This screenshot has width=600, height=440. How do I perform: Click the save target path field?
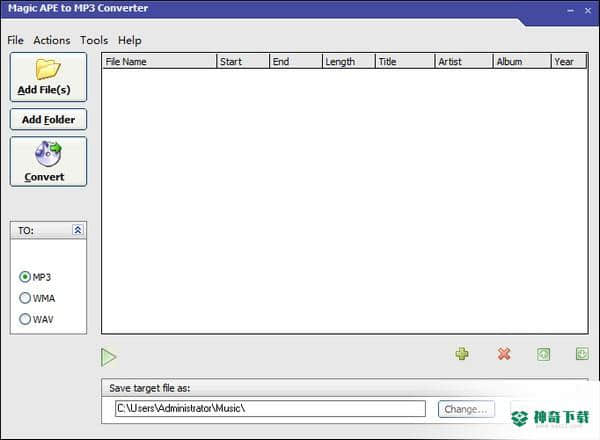coord(270,408)
